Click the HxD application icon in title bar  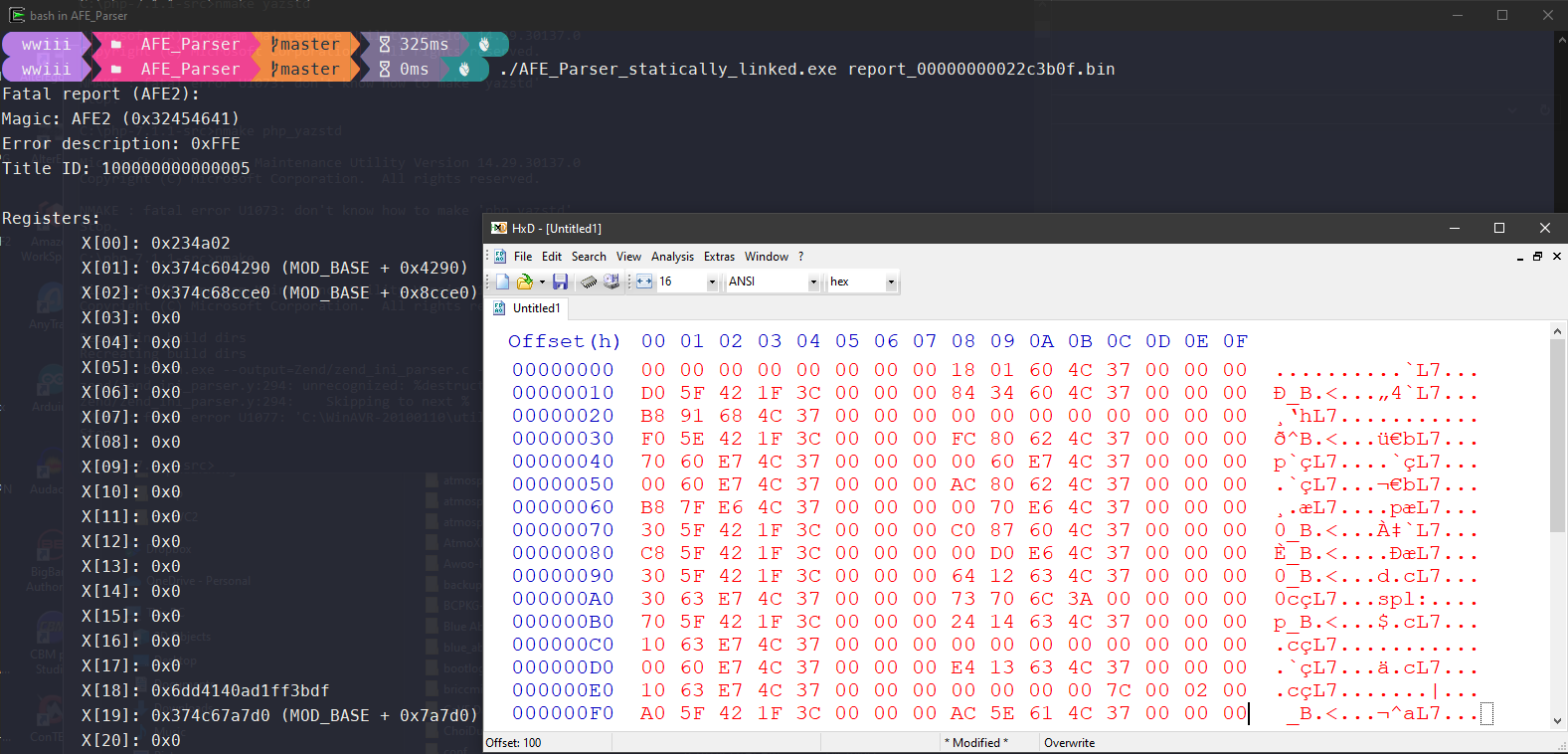[499, 228]
